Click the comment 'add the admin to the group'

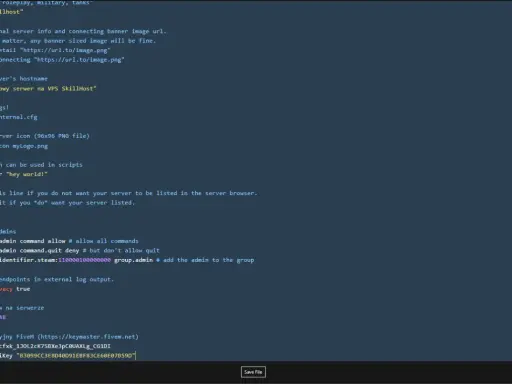click(208, 260)
